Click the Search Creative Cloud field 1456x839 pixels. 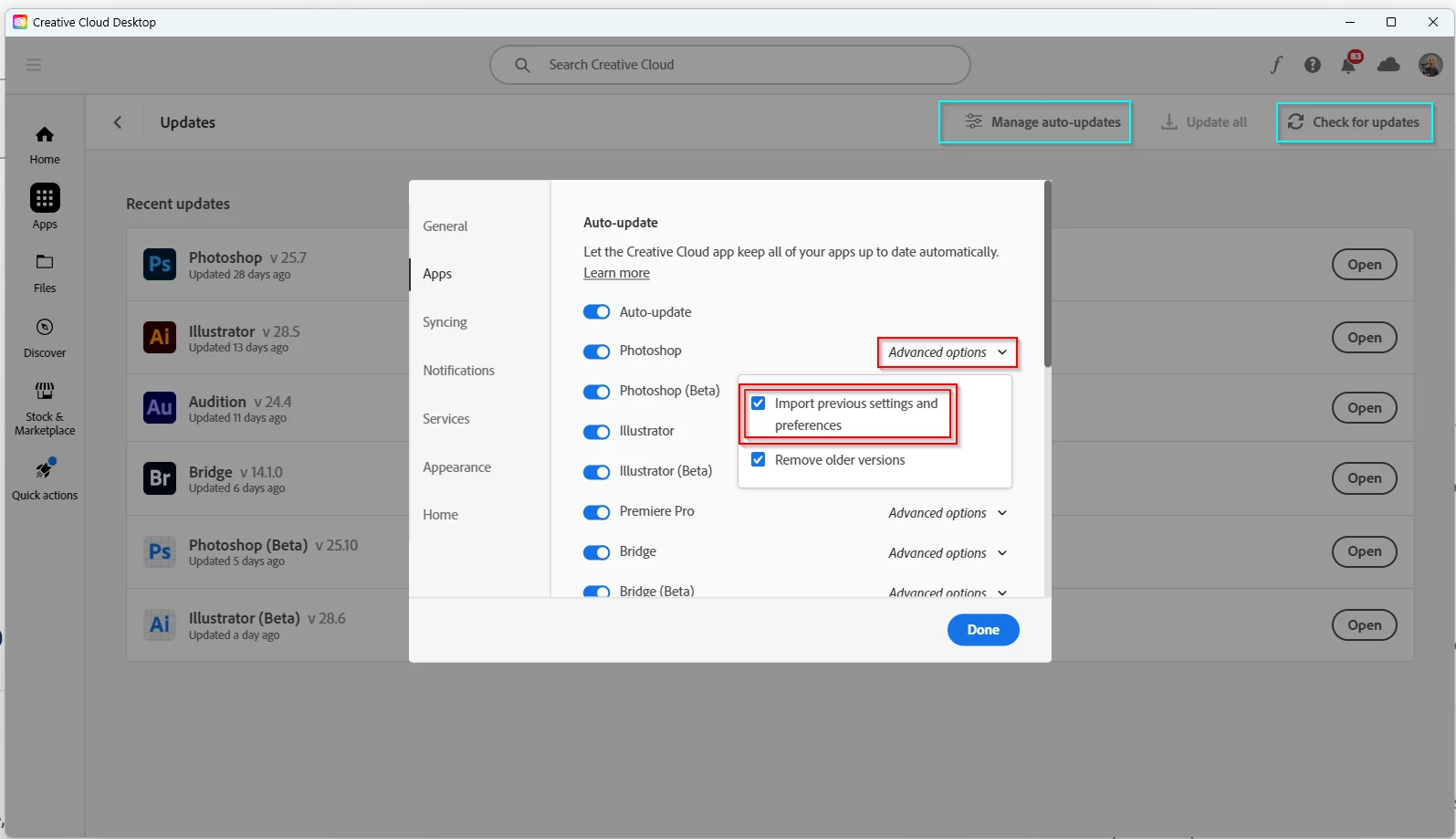[x=730, y=65]
